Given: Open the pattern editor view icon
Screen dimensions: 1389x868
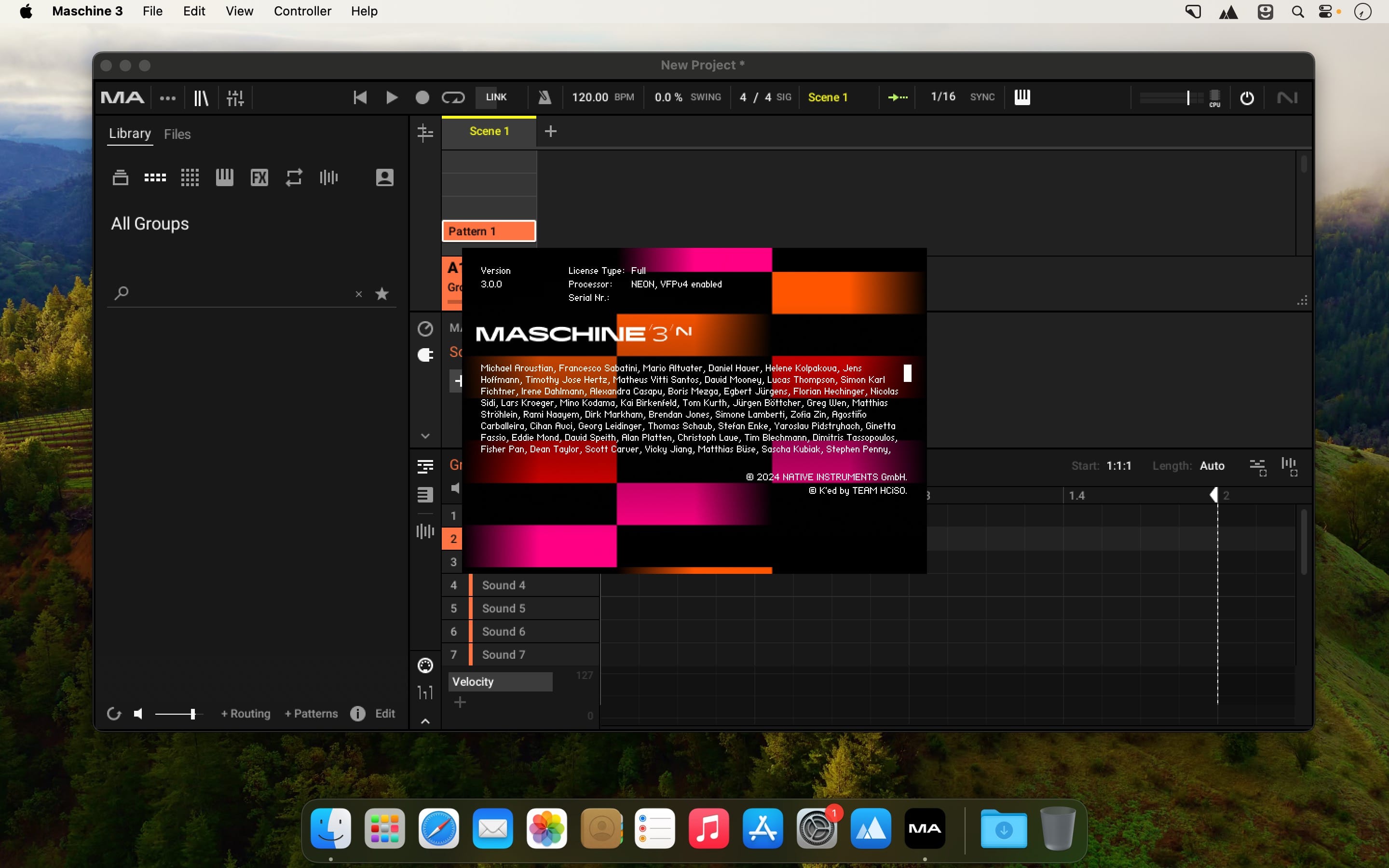Looking at the screenshot, I should click(x=425, y=466).
